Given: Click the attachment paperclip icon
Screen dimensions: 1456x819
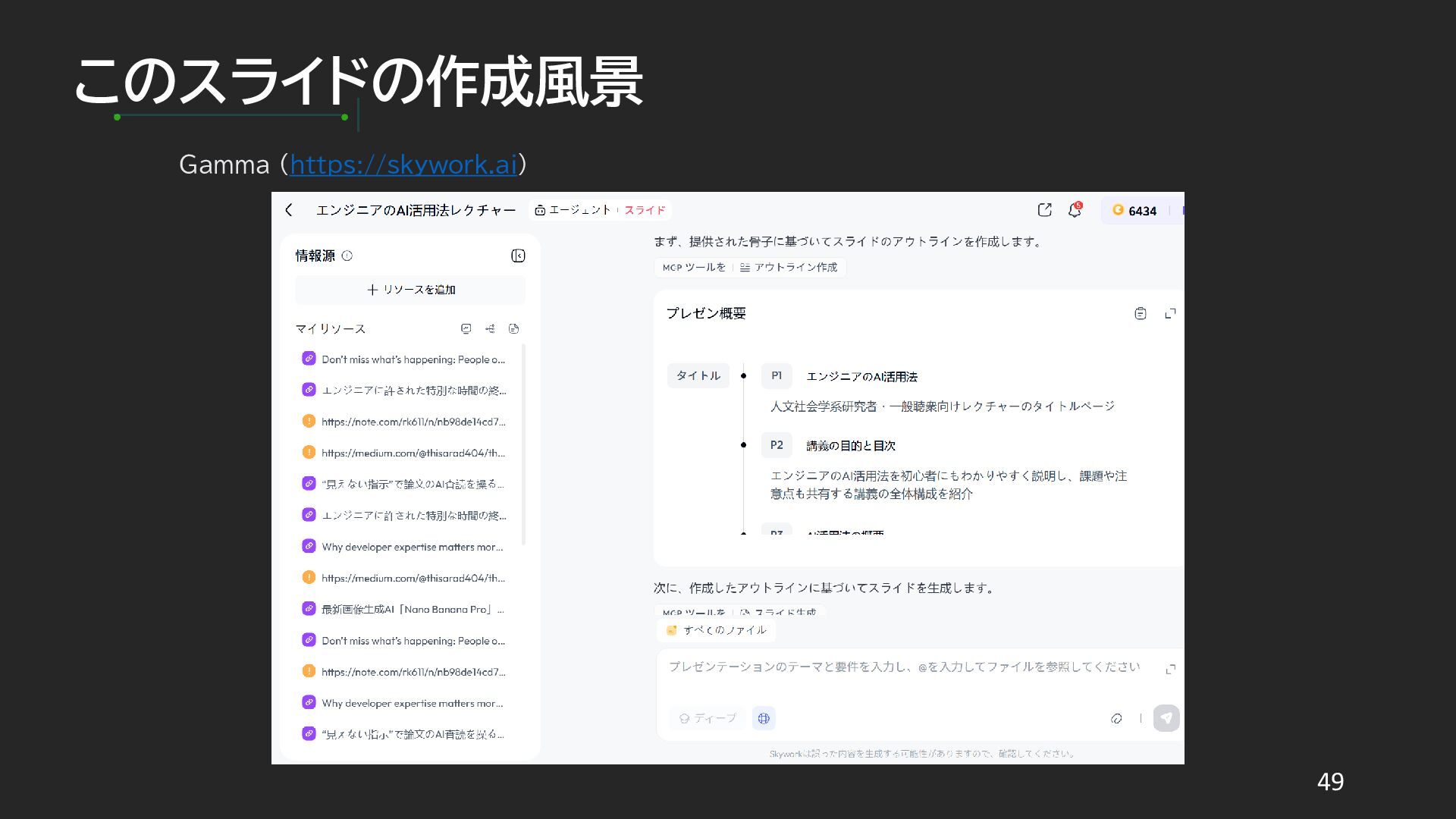Looking at the screenshot, I should click(x=1116, y=718).
